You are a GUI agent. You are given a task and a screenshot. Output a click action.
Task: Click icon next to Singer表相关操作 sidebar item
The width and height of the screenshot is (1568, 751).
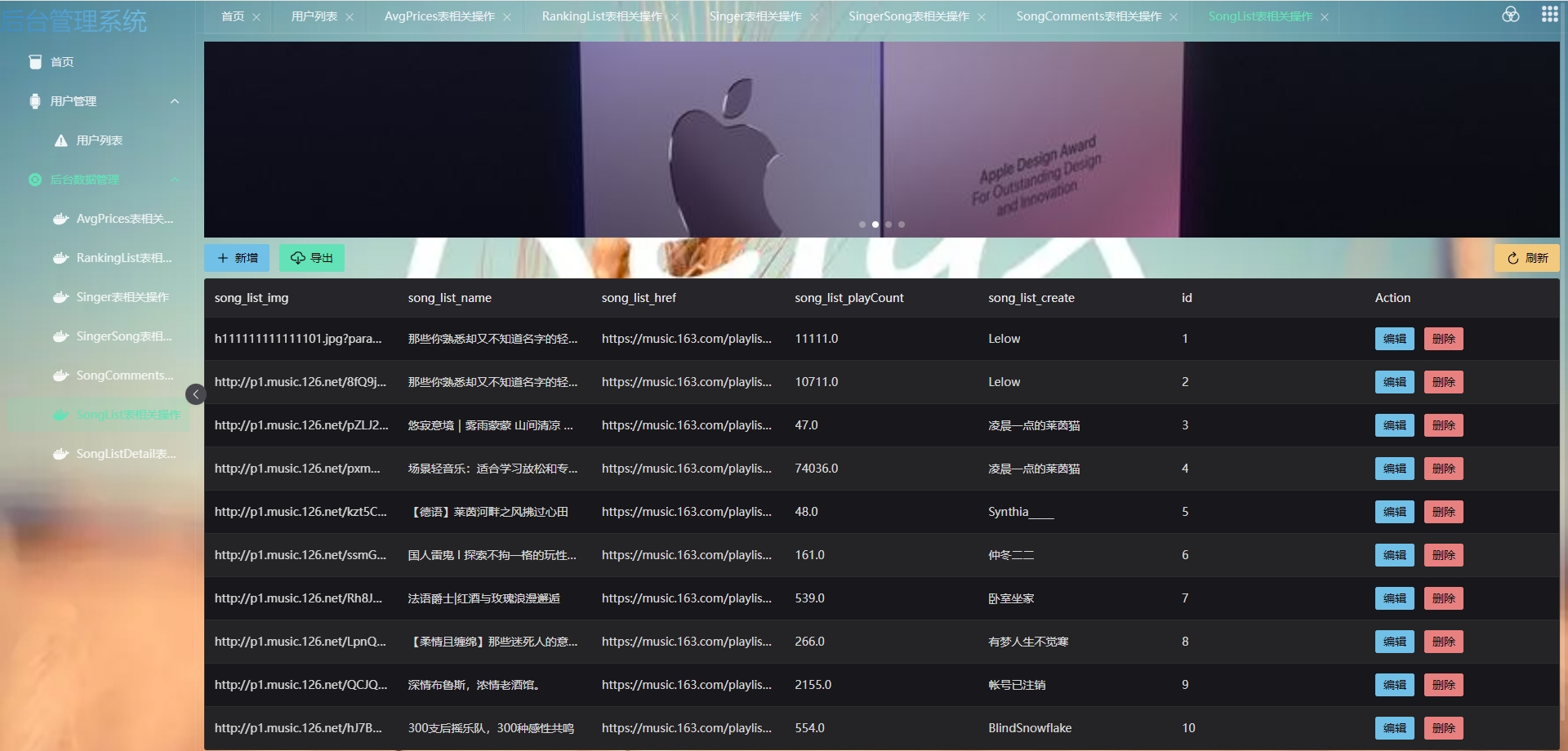click(x=61, y=297)
